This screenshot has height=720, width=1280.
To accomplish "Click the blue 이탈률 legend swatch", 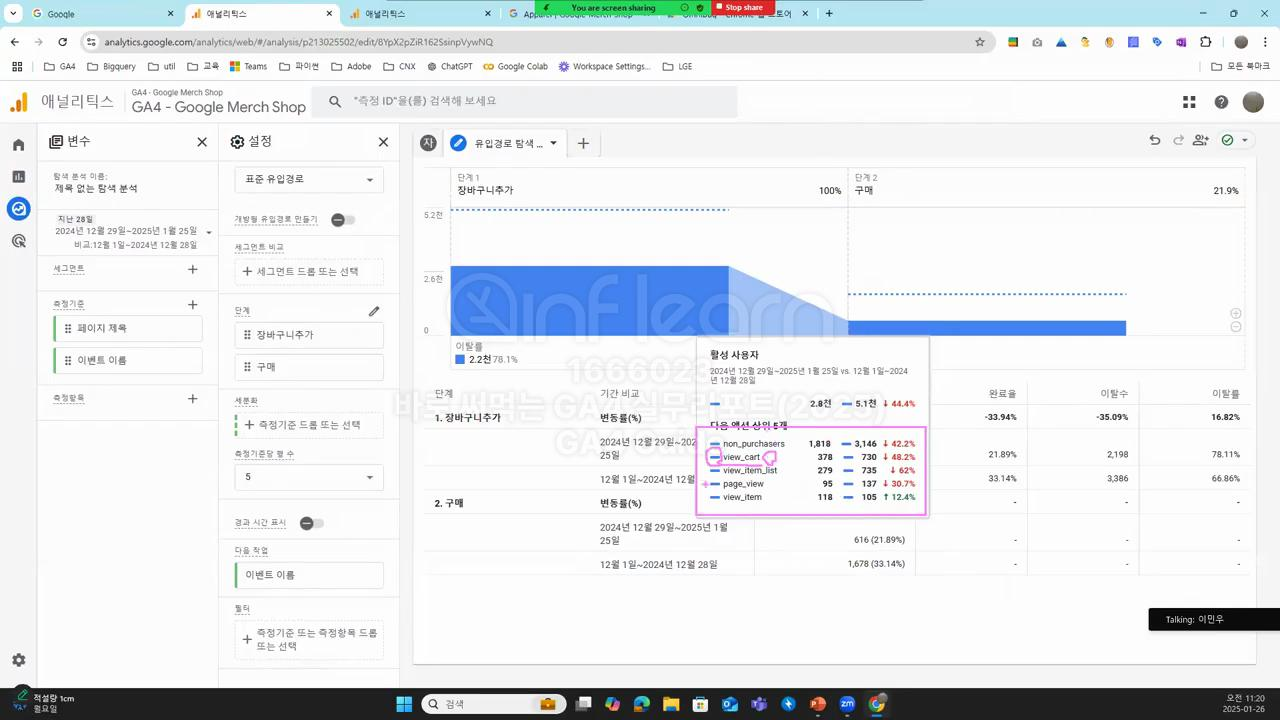I will [460, 359].
